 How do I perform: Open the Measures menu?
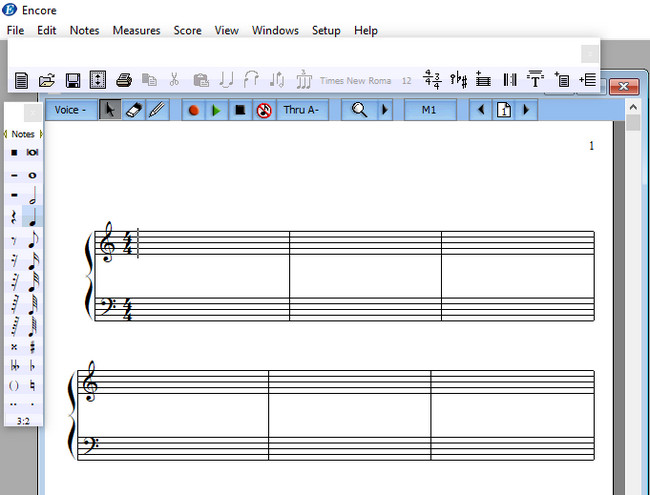pos(136,30)
